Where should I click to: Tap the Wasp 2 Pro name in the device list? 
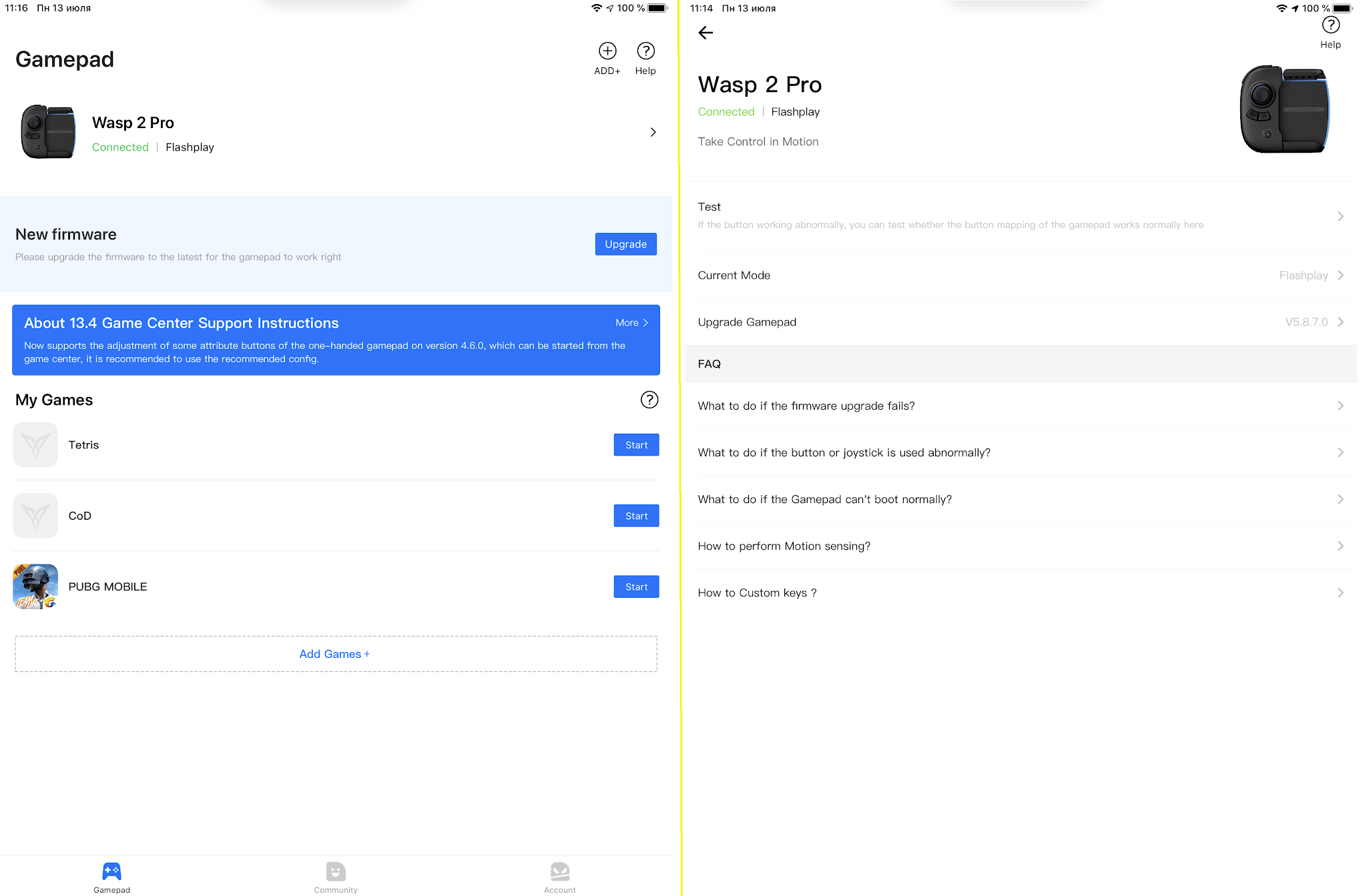[x=133, y=123]
